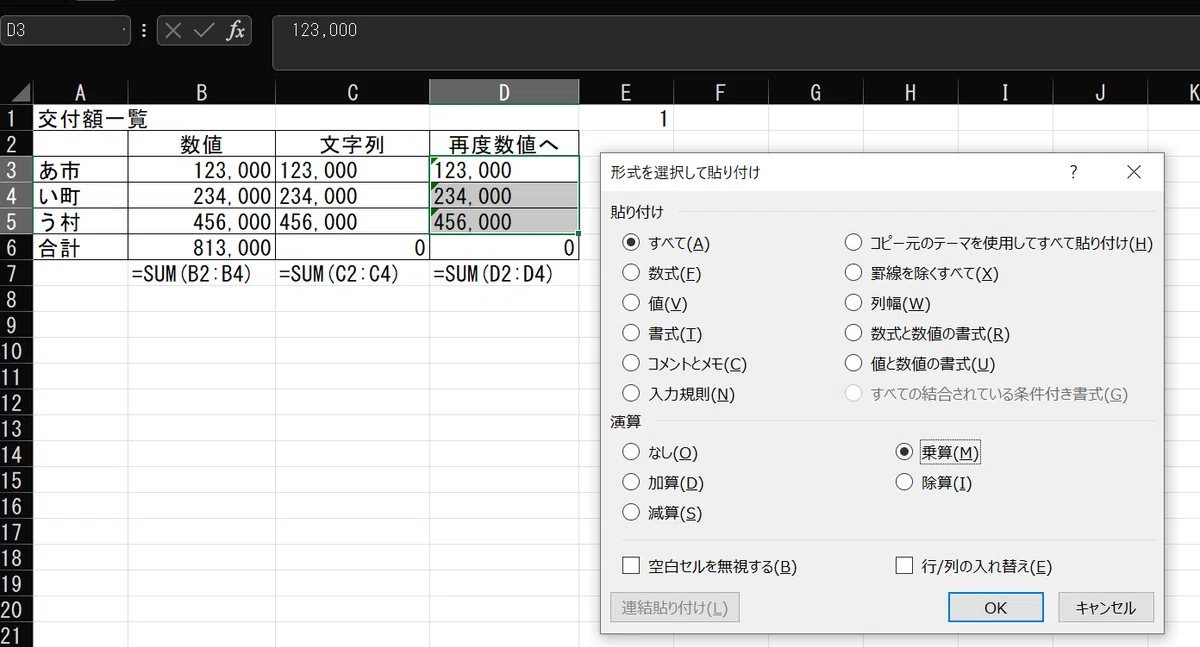Select the コメントとメモ(C) paste option

point(684,364)
